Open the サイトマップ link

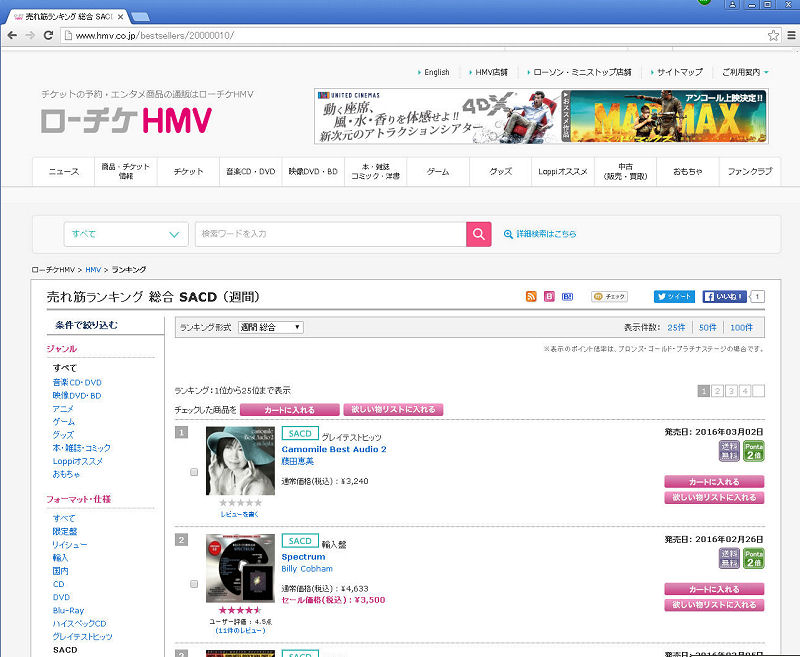click(x=680, y=72)
